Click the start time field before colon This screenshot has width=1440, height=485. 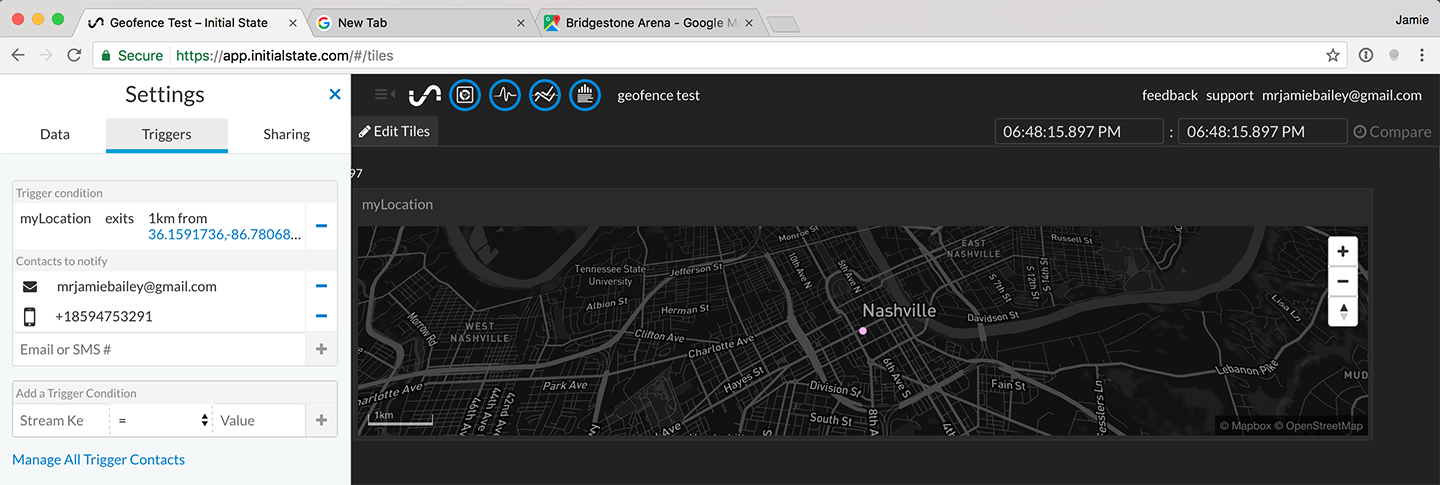(x=1079, y=131)
